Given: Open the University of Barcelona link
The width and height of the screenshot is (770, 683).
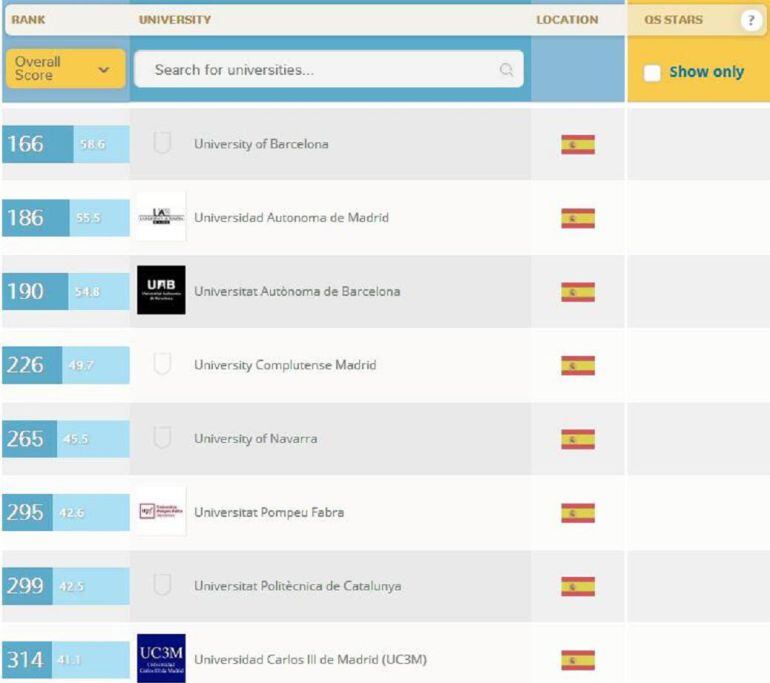Looking at the screenshot, I should point(261,144).
